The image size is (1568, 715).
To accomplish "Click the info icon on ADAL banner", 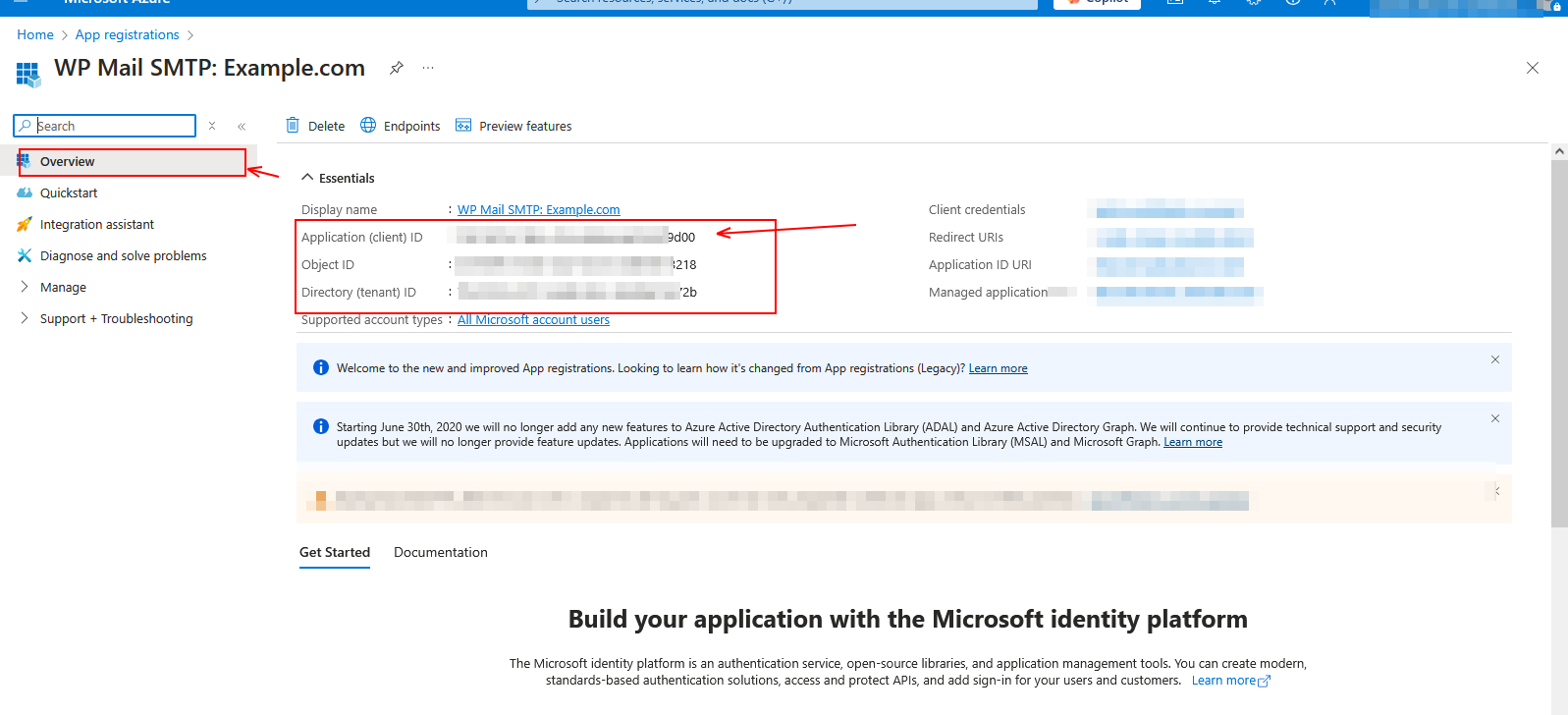I will 321,426.
